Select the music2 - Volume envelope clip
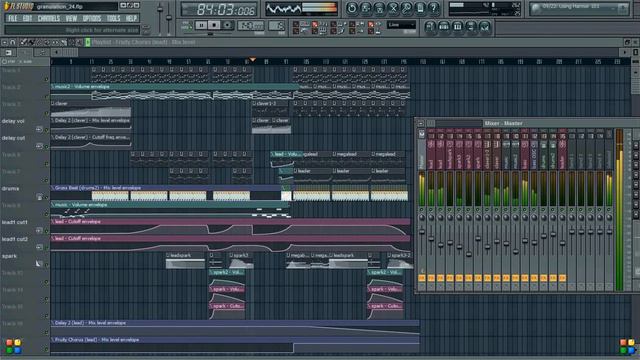The height and width of the screenshot is (360, 640). (x=175, y=87)
